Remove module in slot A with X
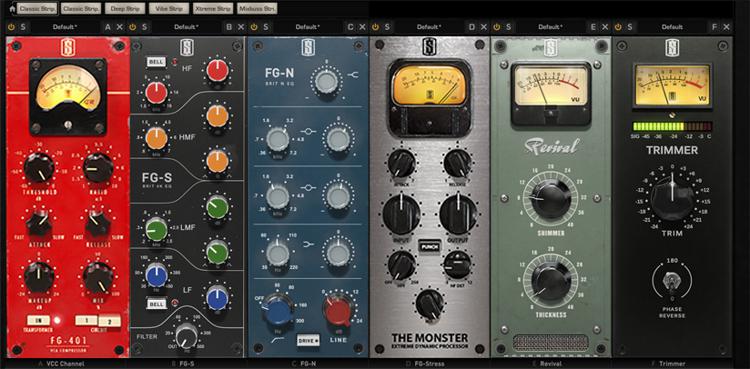750x369 pixels. point(120,27)
